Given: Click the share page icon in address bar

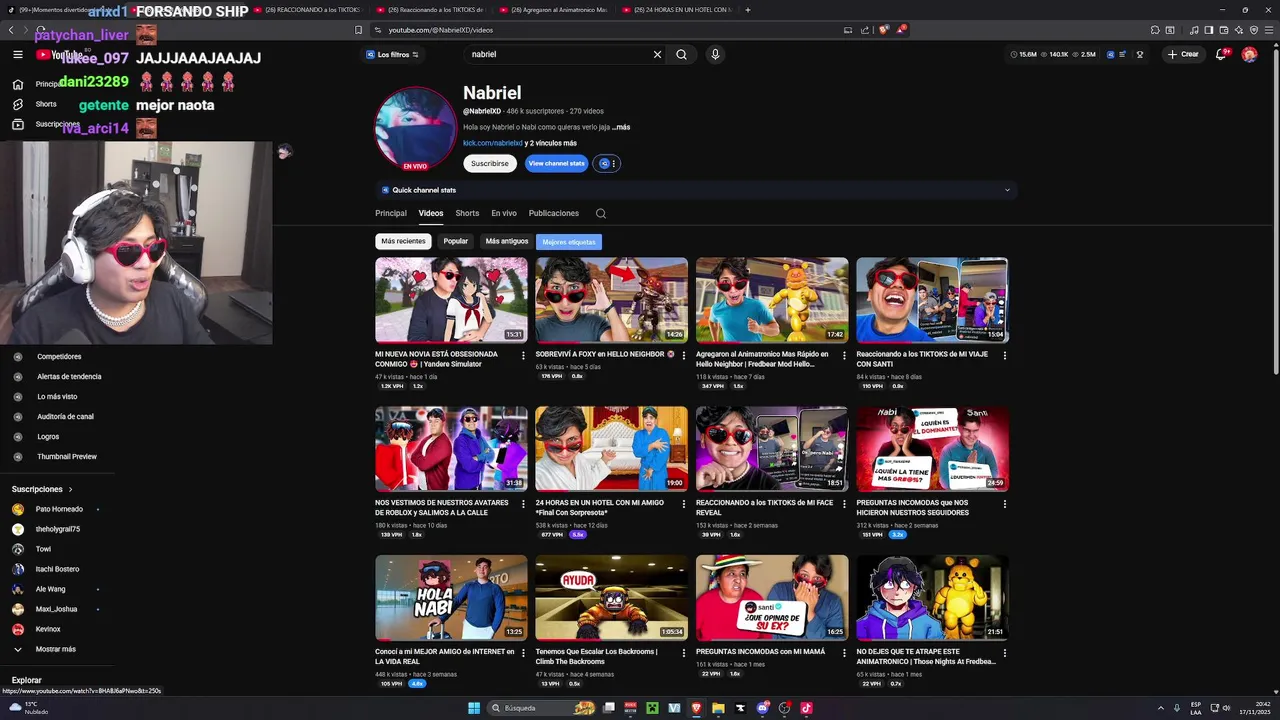Looking at the screenshot, I should 865,30.
